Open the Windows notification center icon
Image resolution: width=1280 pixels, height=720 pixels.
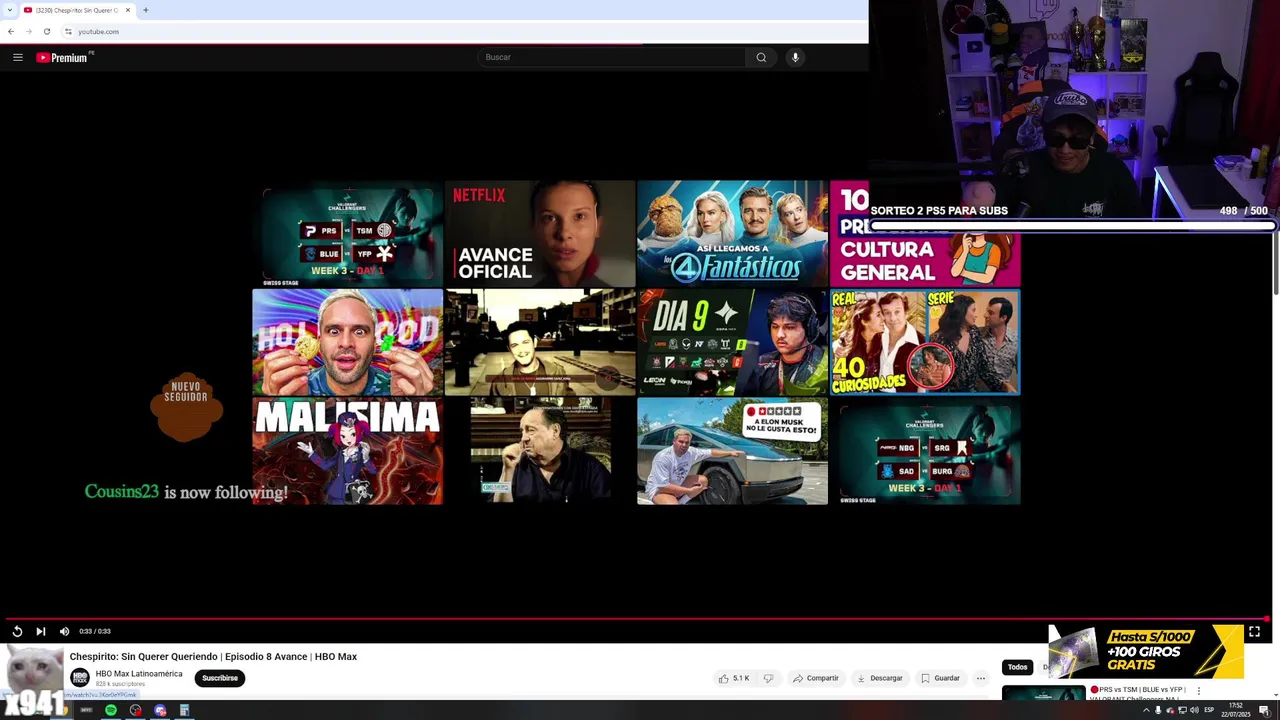click(1264, 710)
